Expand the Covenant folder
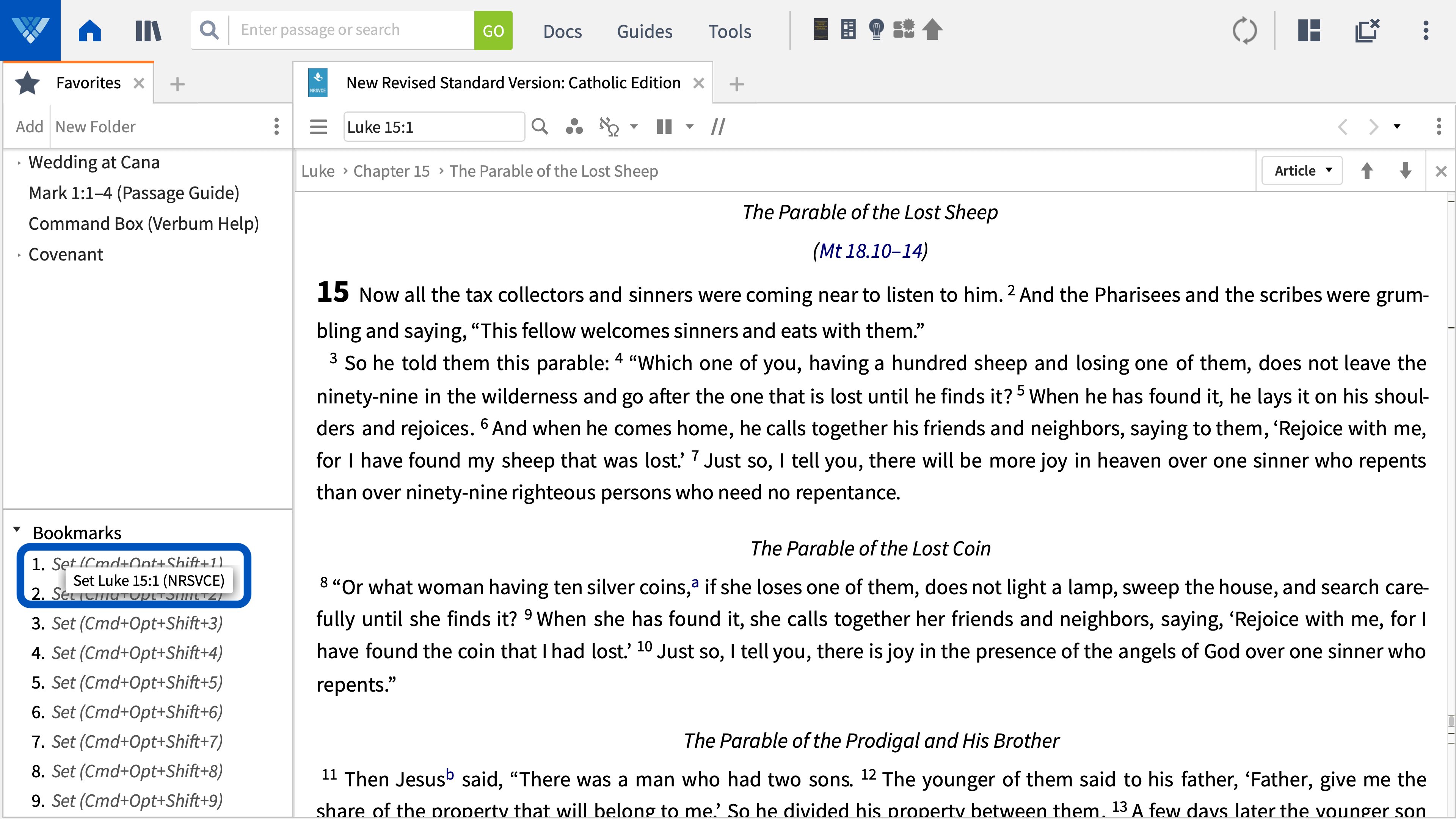The image size is (1456, 819). pos(19,255)
